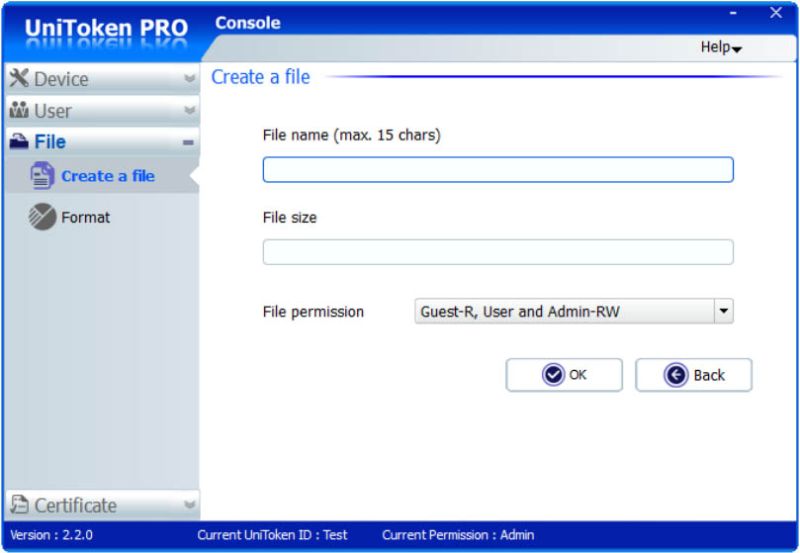800x553 pixels.
Task: Expand the Device section chevron
Action: click(189, 79)
